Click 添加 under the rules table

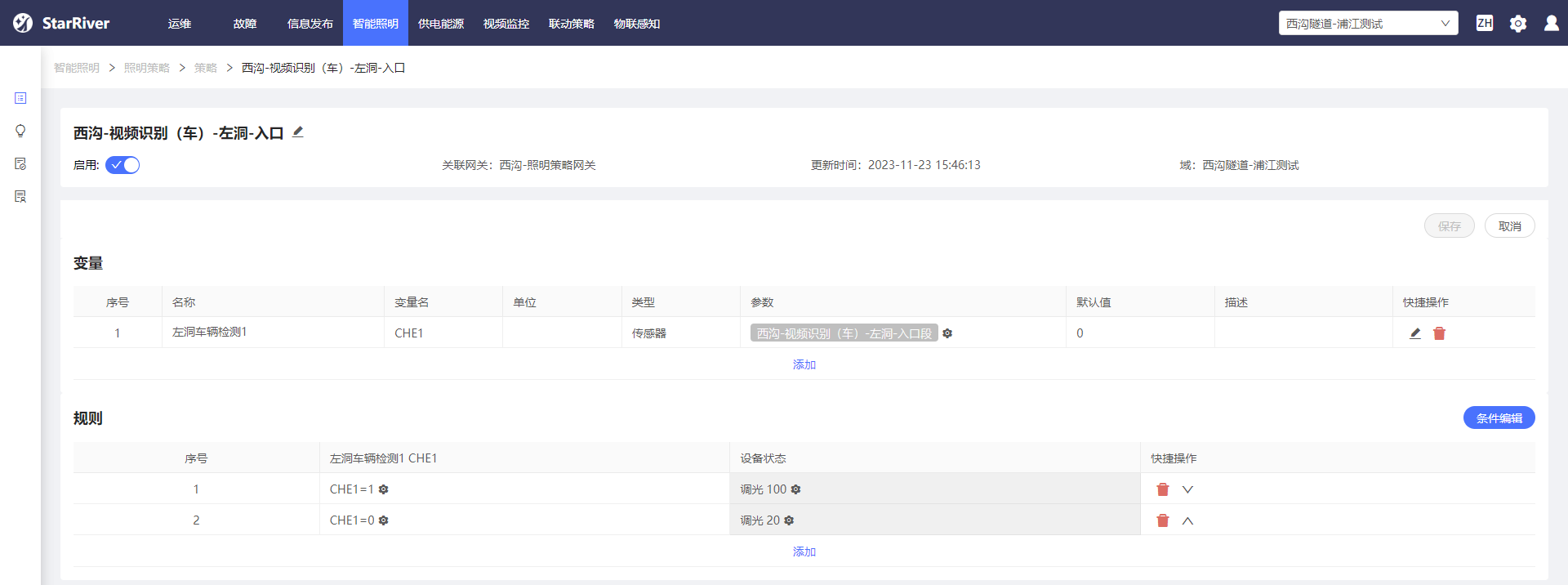(804, 552)
